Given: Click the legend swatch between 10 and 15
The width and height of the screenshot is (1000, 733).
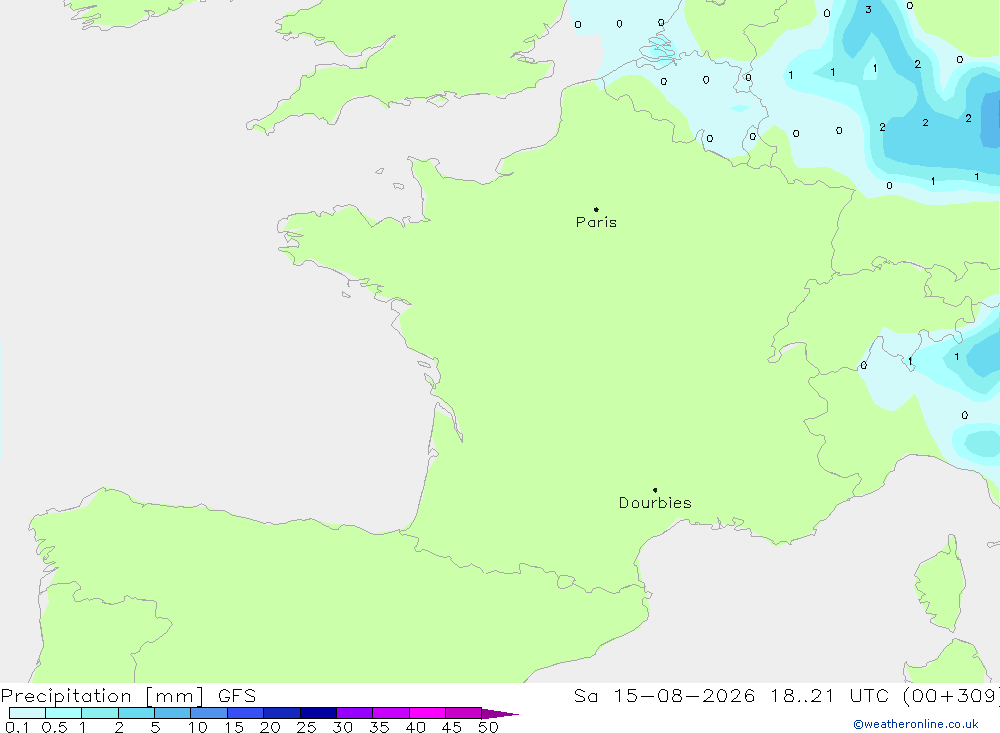Looking at the screenshot, I should [209, 713].
